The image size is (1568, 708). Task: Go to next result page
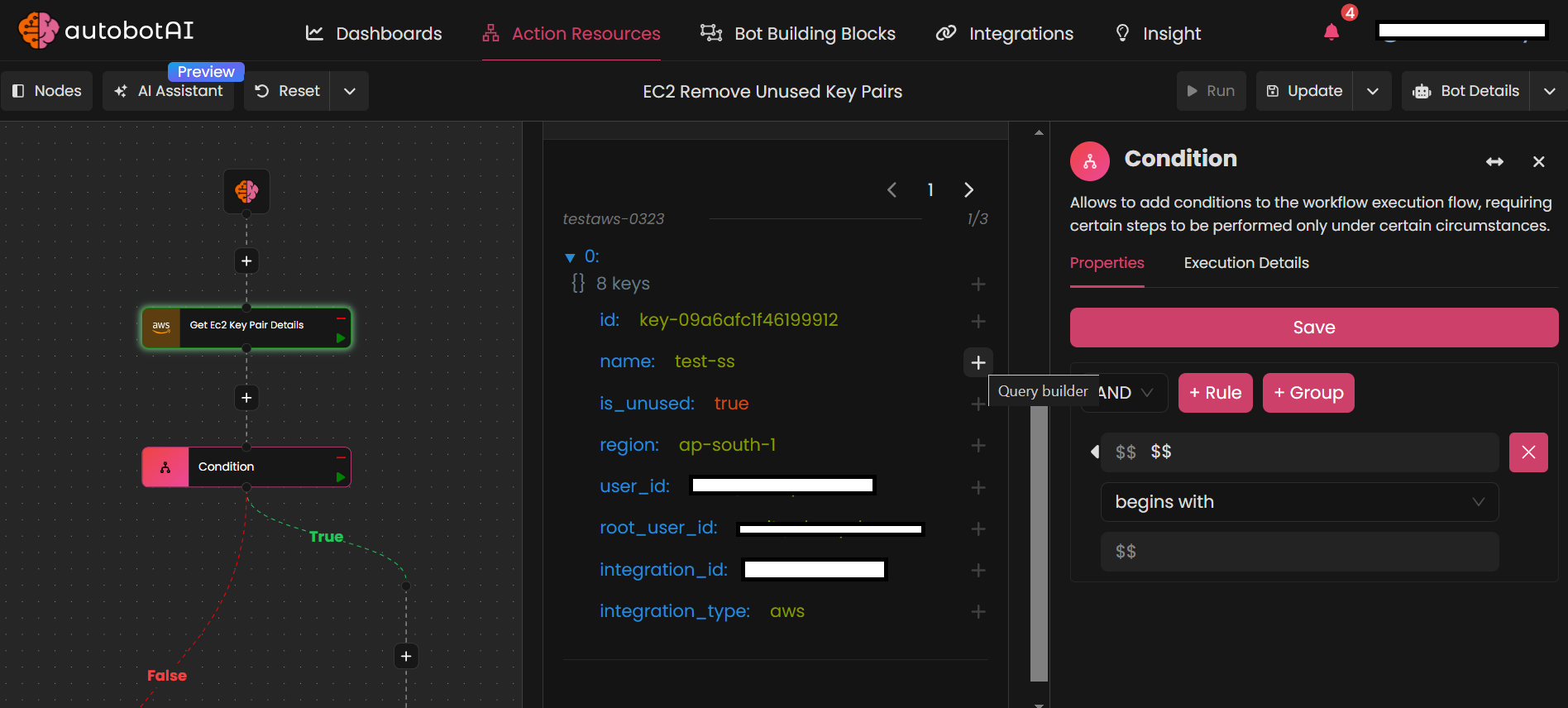[968, 190]
